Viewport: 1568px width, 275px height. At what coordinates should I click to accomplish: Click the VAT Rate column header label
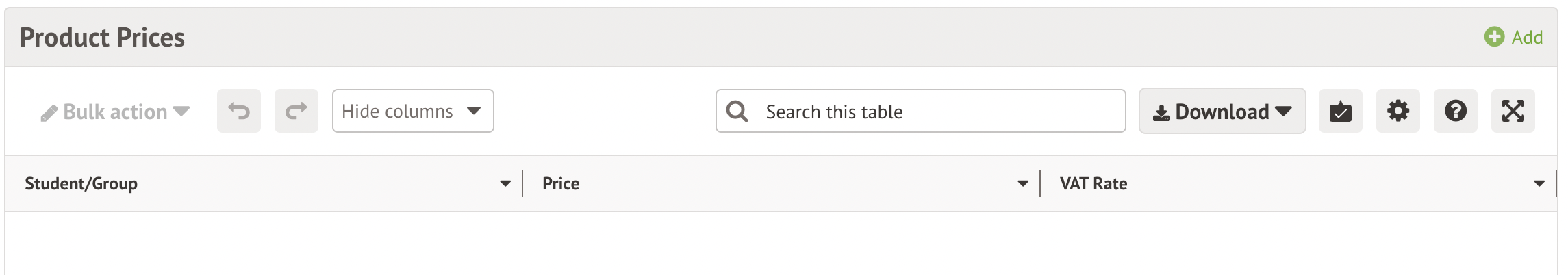coord(1093,183)
